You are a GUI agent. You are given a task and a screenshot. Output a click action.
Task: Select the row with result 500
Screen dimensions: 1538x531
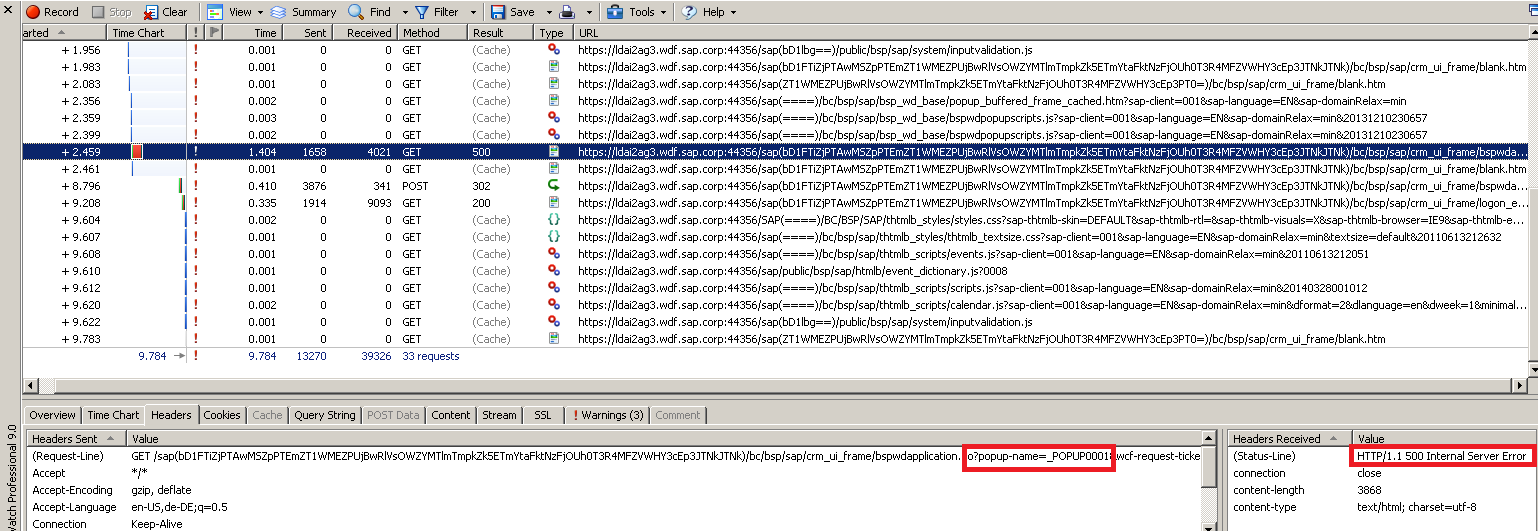(x=776, y=152)
